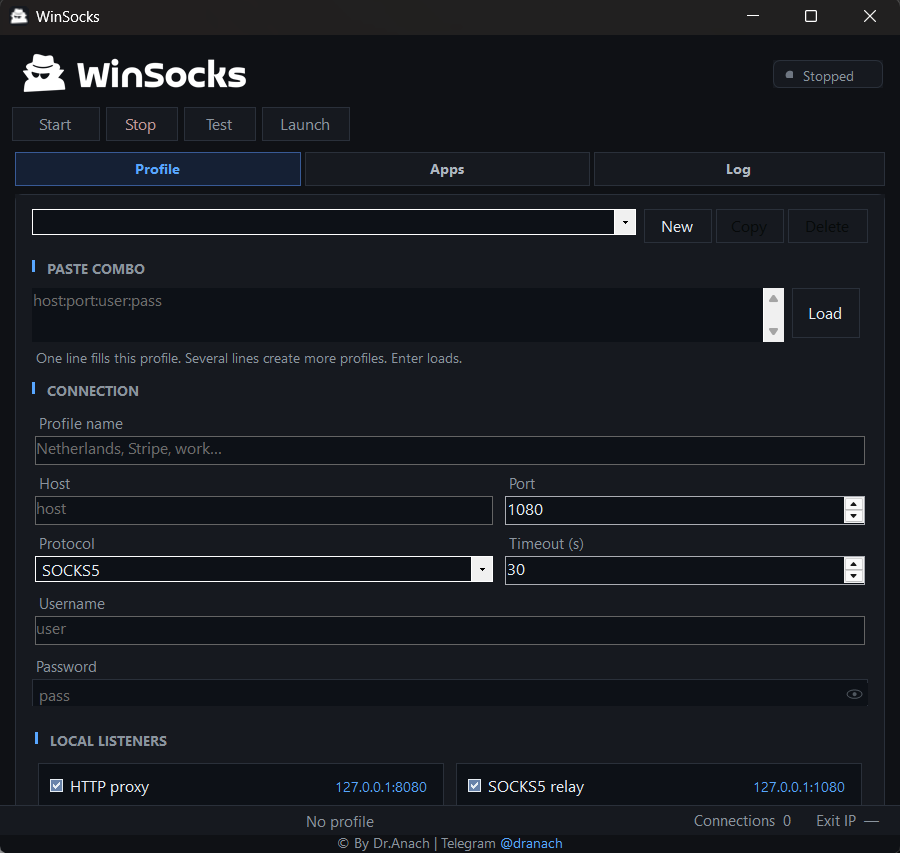Click into the Host input field

pyautogui.click(x=263, y=510)
